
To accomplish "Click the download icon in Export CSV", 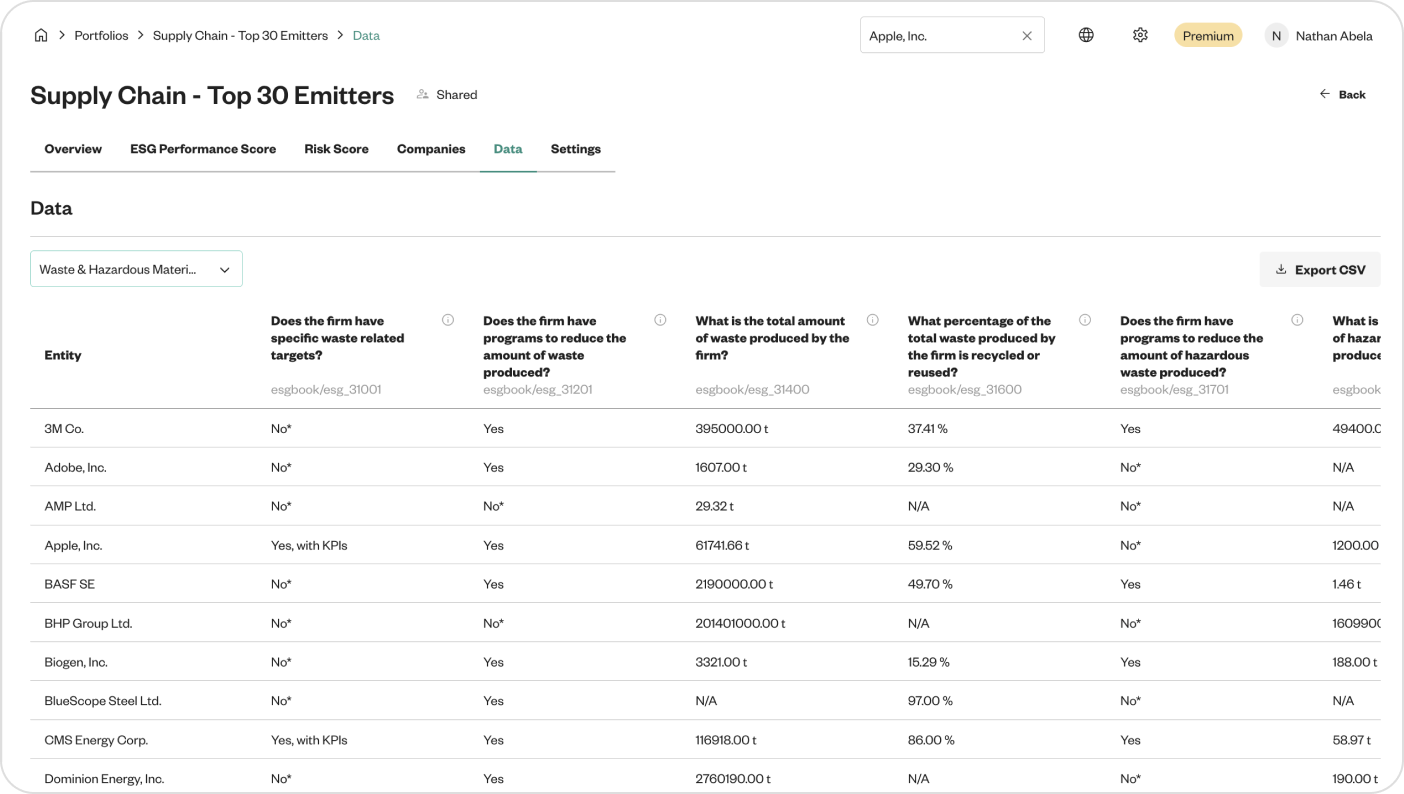I will click(x=1281, y=270).
